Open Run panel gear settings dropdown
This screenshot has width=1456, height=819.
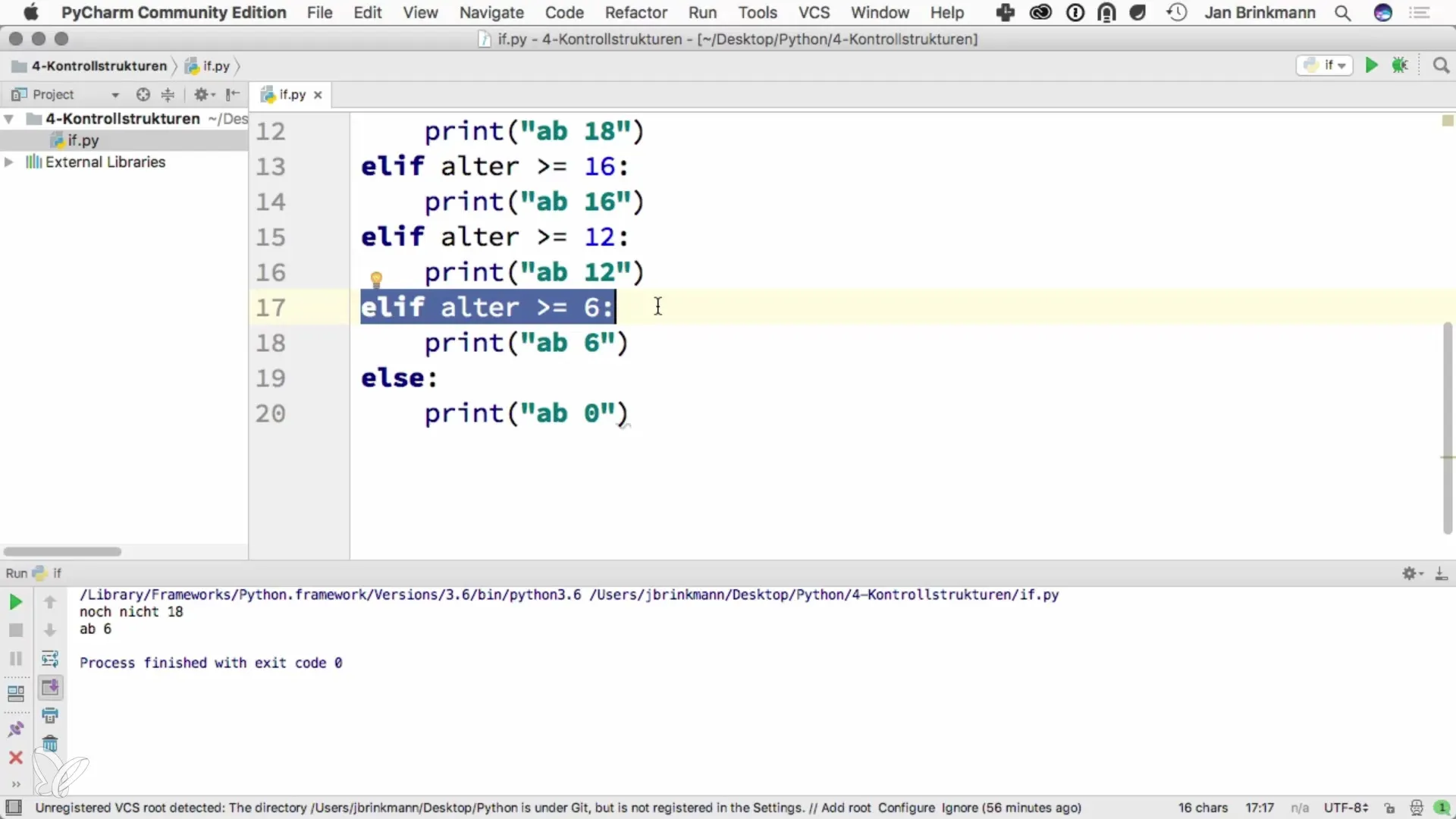(x=1413, y=573)
